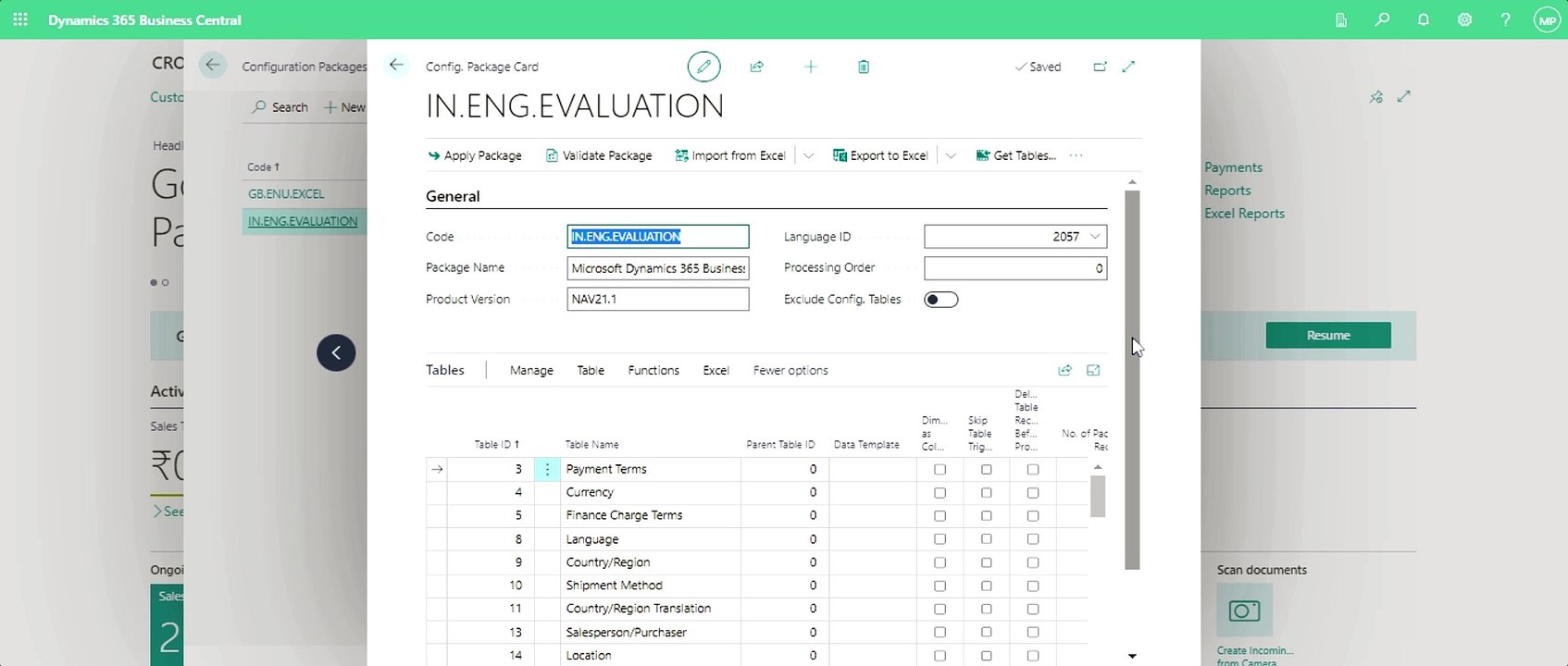This screenshot has width=1568, height=666.
Task: Check Skip Table Triggers box for Currency
Action: click(x=987, y=493)
